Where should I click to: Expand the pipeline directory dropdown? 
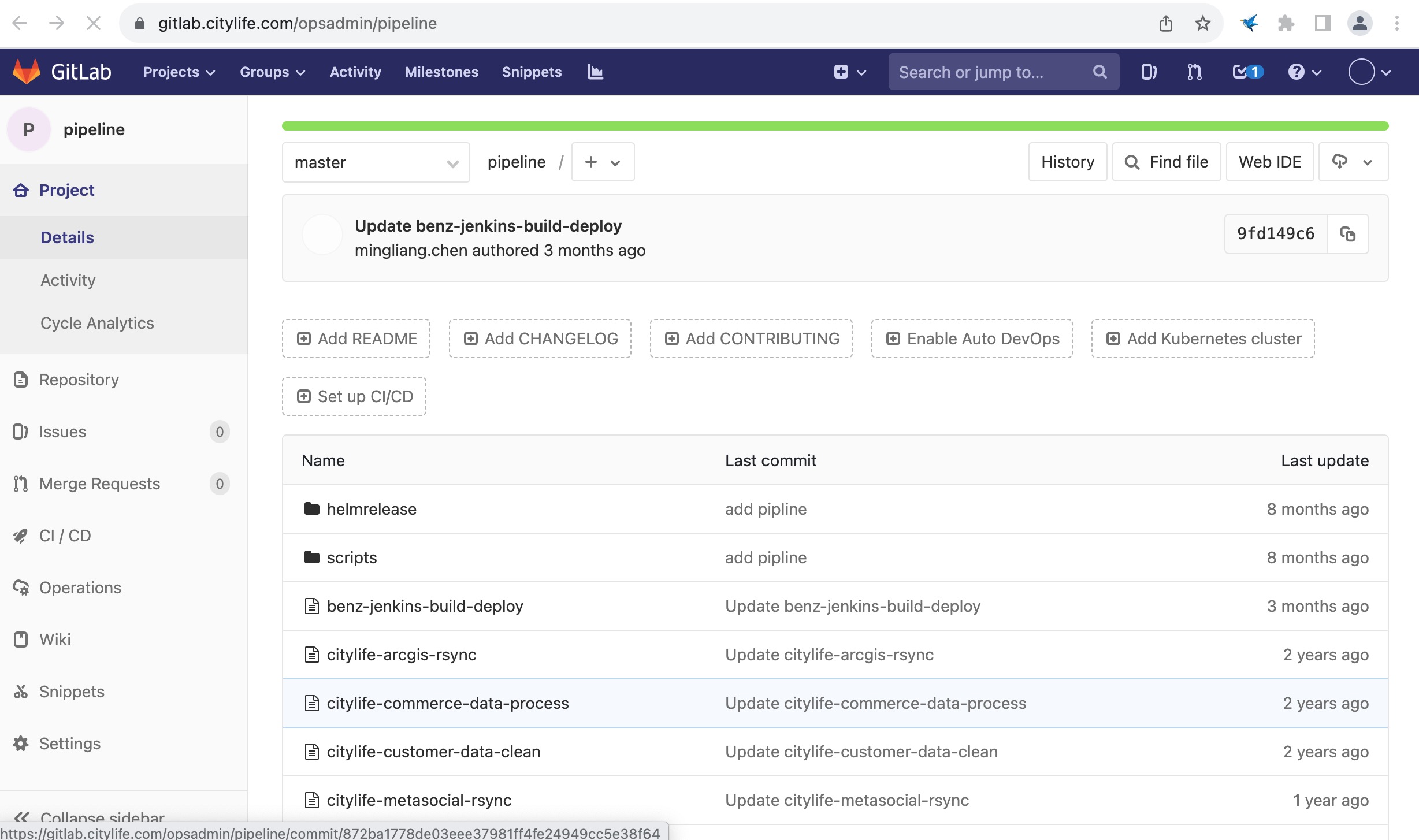[x=618, y=162]
